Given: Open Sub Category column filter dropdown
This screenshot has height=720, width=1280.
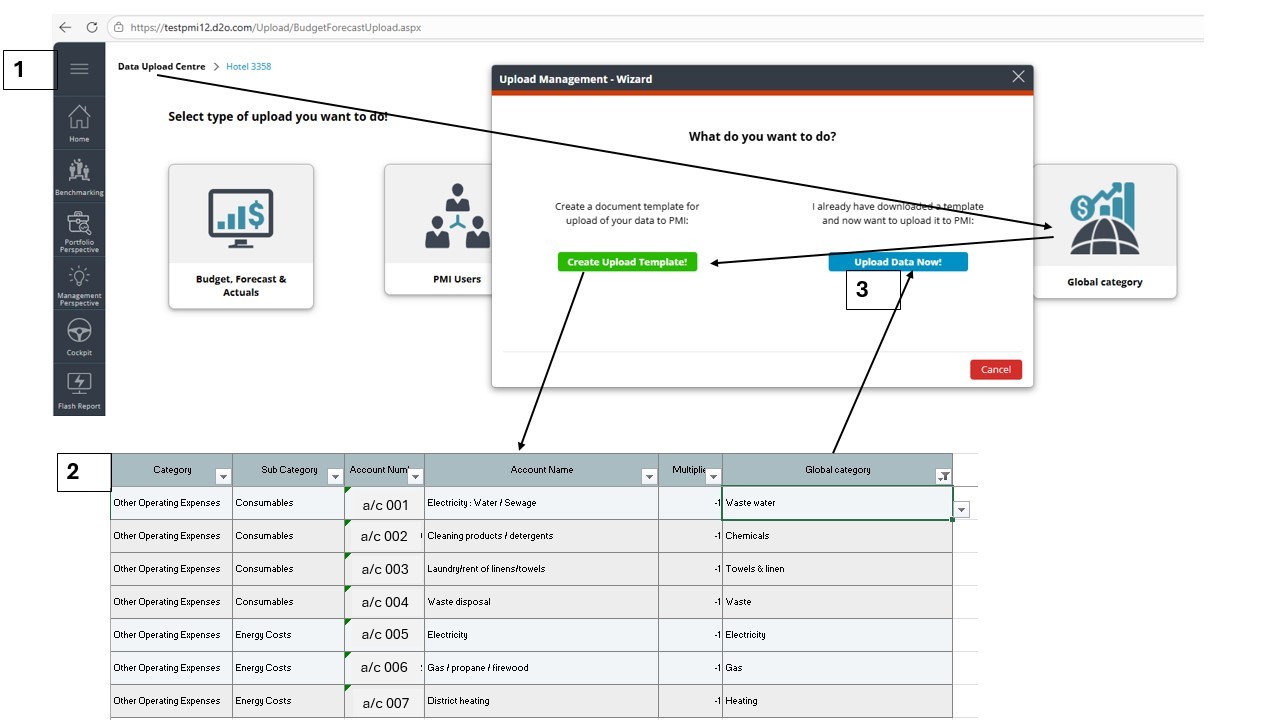Looking at the screenshot, I should coord(335,477).
